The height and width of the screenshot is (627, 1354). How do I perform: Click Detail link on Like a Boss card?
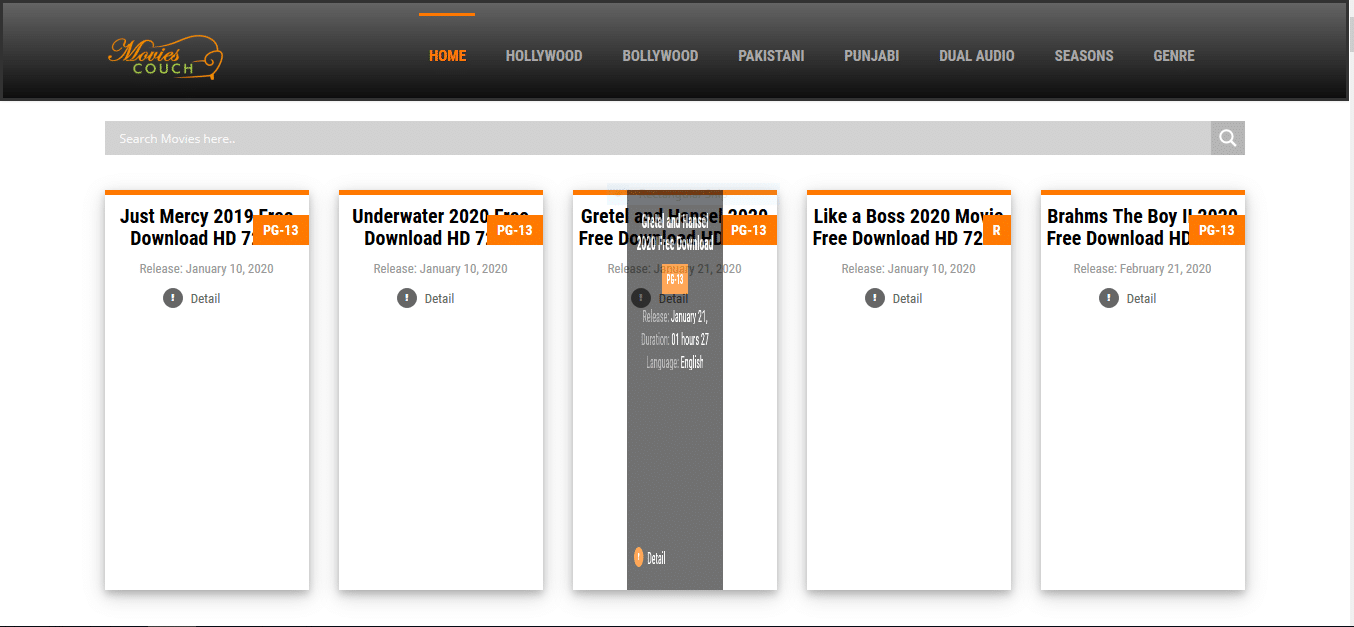tap(907, 298)
